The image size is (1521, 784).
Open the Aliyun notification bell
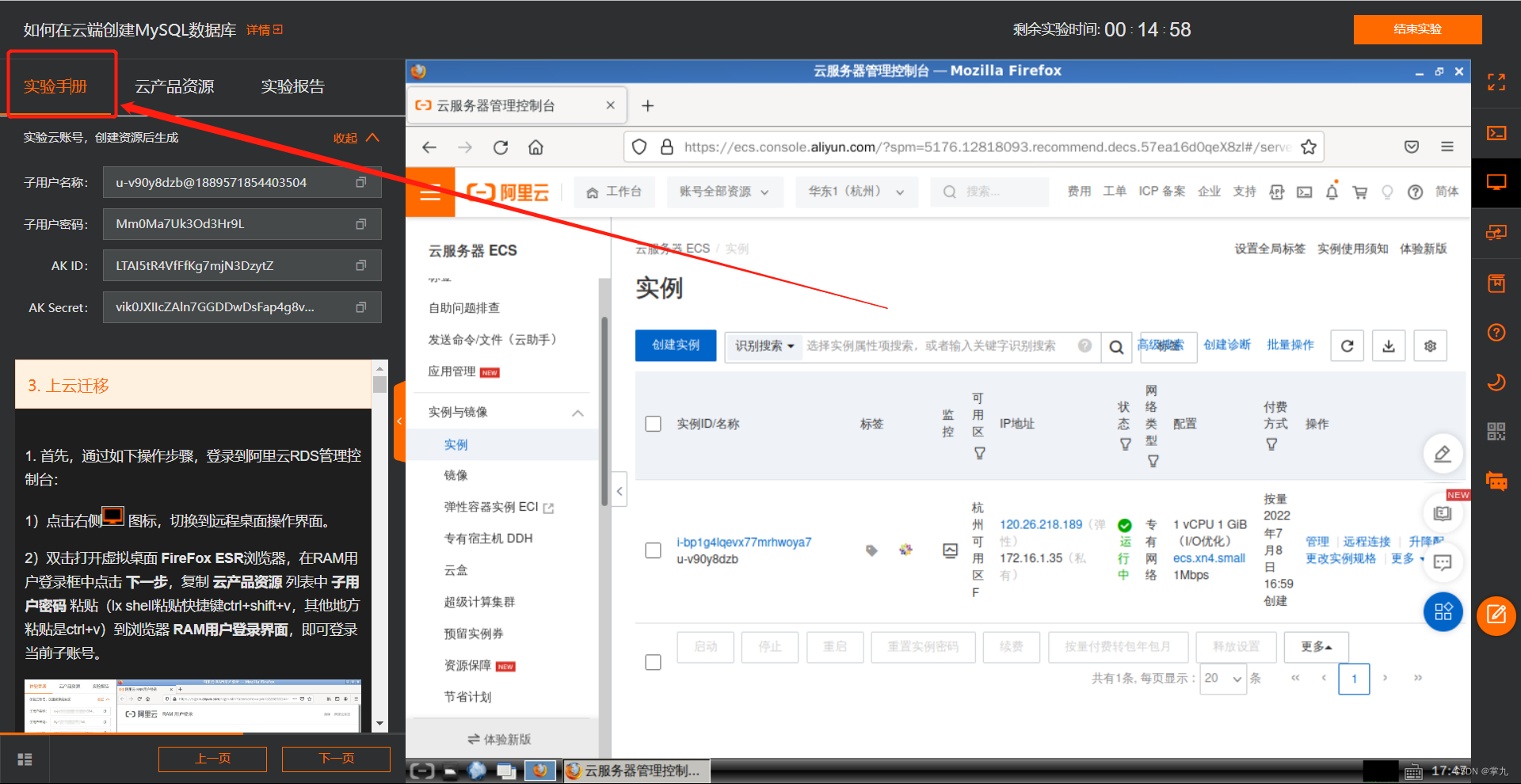tap(1332, 192)
